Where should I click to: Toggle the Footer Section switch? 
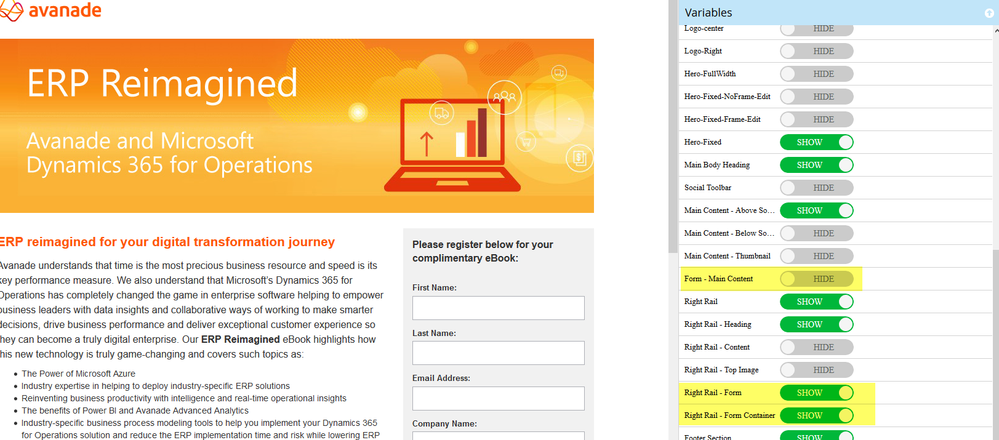(x=816, y=436)
